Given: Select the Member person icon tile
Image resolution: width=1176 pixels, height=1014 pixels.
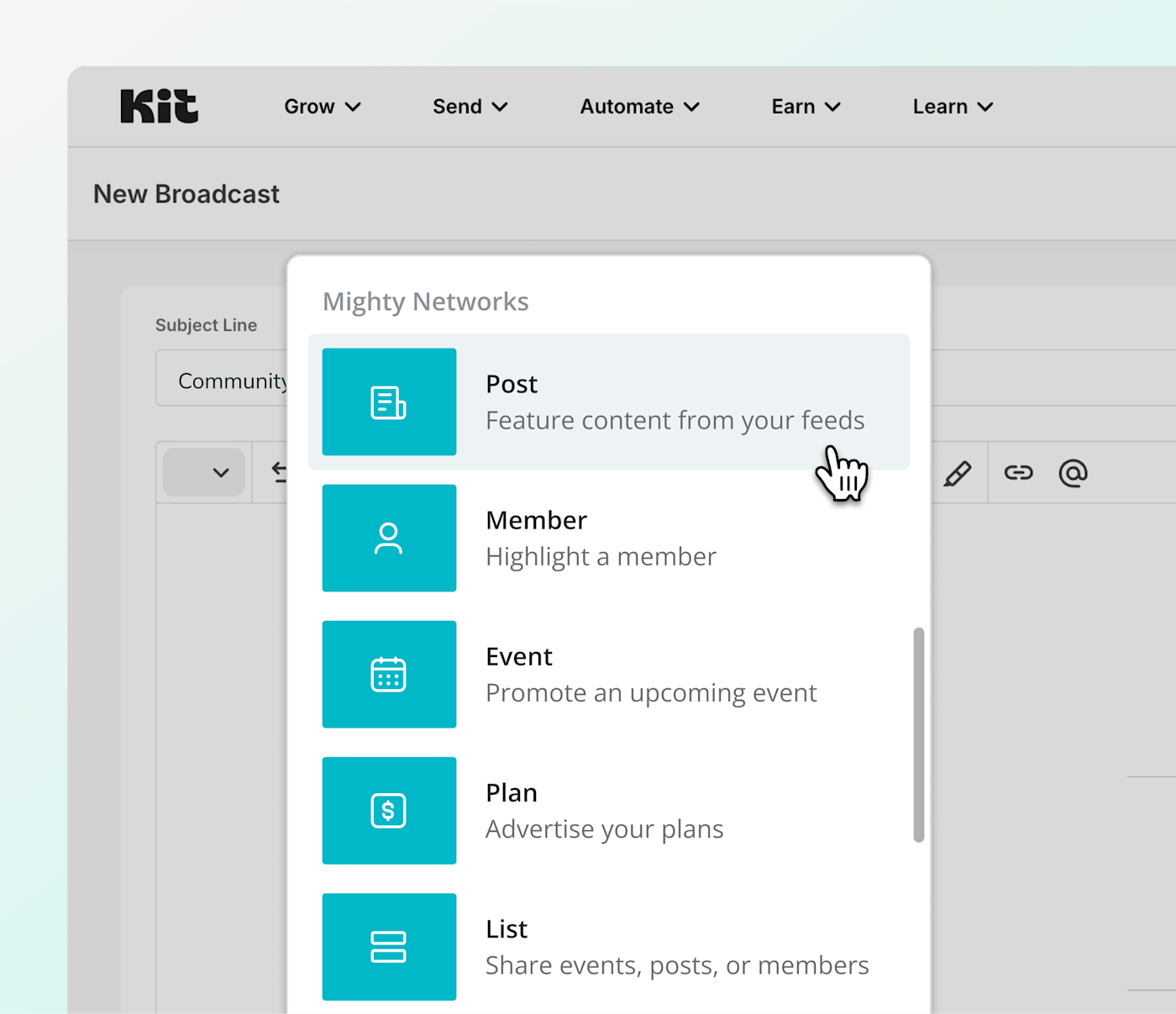Looking at the screenshot, I should (389, 538).
